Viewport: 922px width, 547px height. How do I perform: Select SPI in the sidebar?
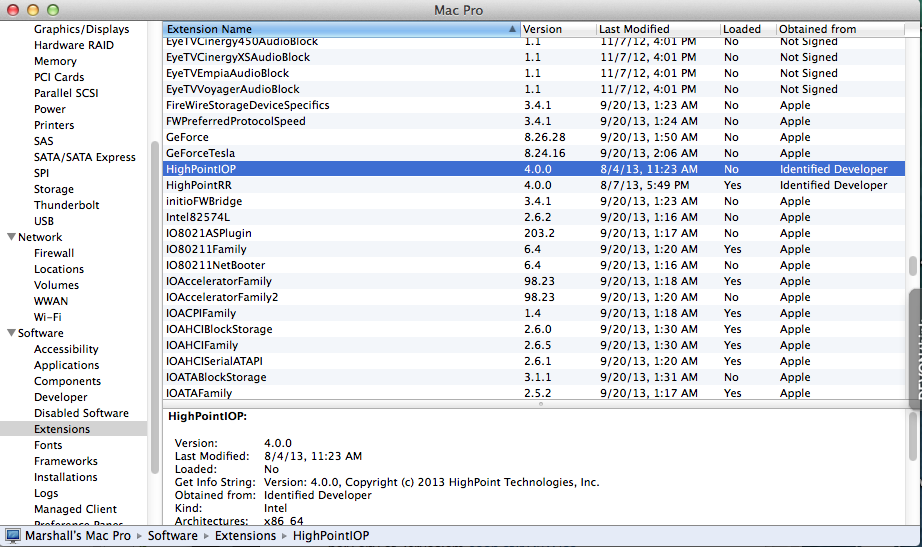[42, 173]
